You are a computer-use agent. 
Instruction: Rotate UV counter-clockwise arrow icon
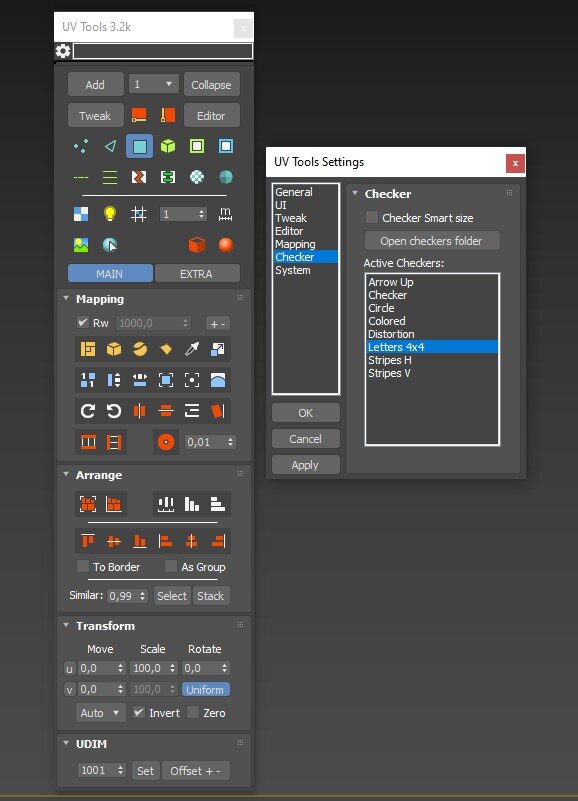pyautogui.click(x=113, y=411)
